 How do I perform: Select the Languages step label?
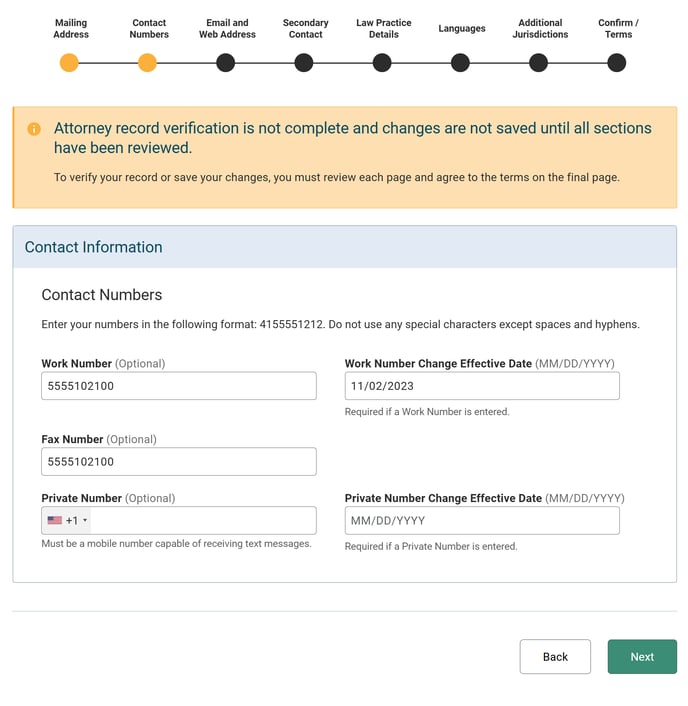point(461,28)
